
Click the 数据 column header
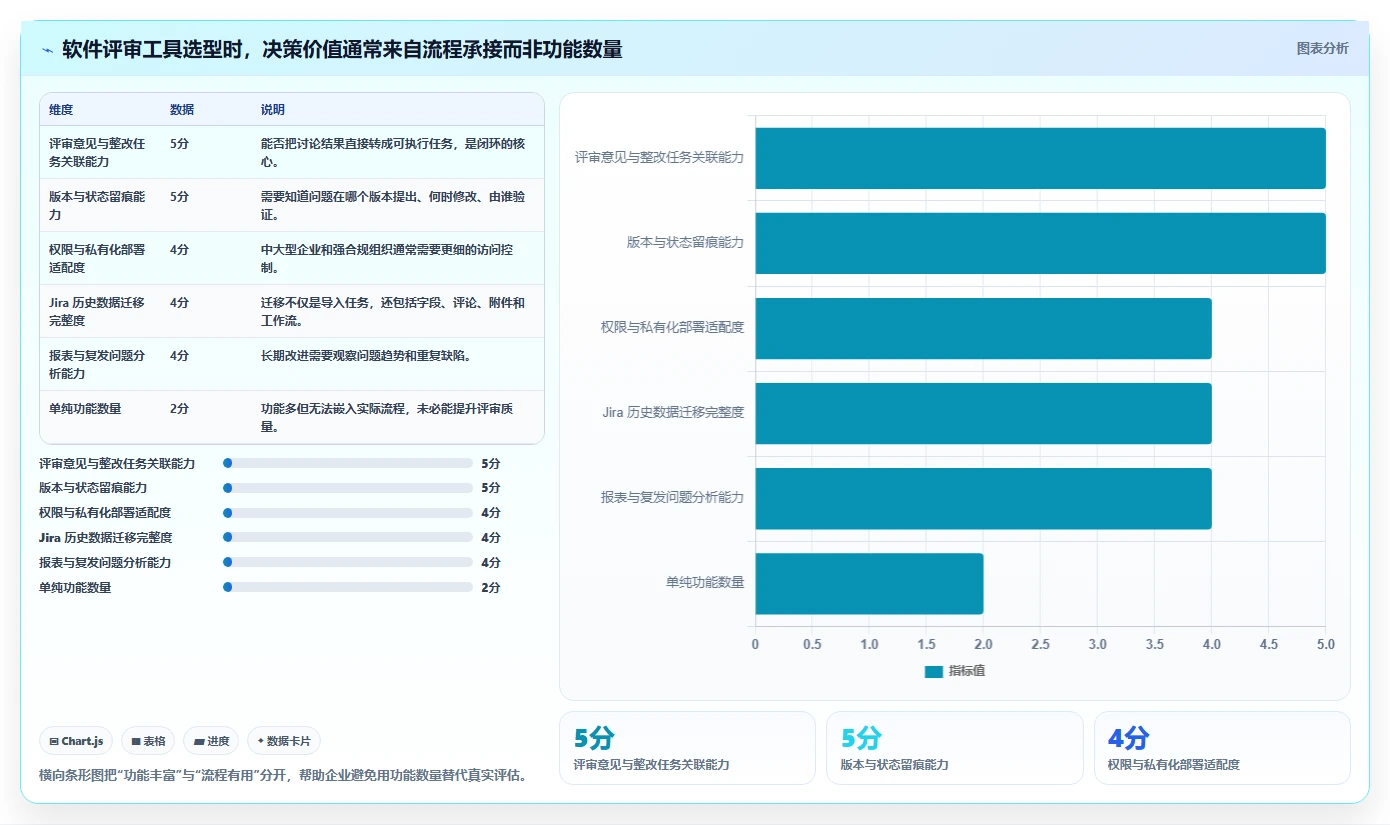(182, 110)
